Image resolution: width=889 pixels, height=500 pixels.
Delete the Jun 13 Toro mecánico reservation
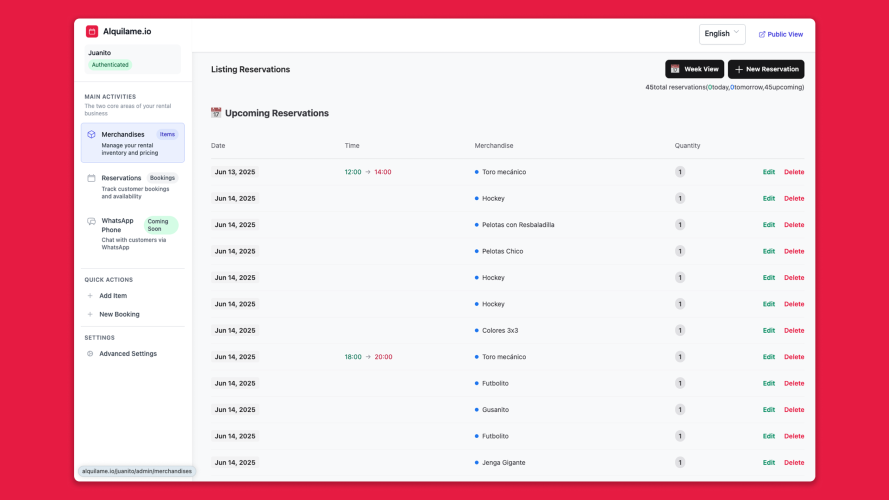pos(794,172)
